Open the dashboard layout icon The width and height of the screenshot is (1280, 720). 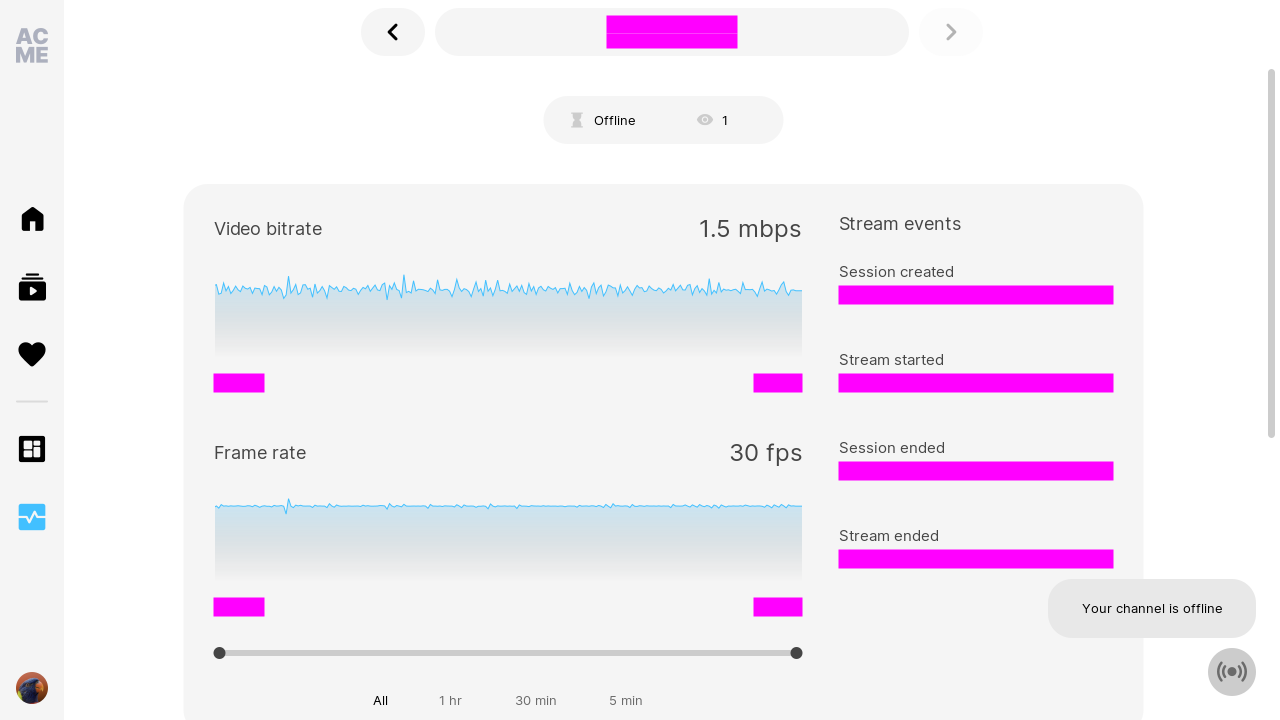(32, 449)
